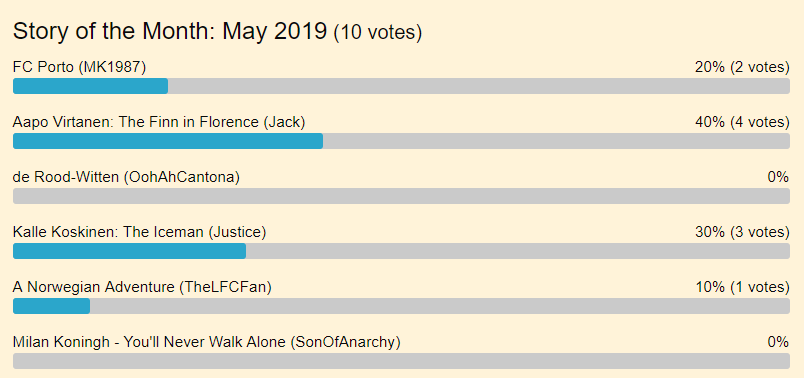Screen dimensions: 804x378
Task: Choose the Kalle Koskinen: The Iceman (Justice) entry
Action: pos(139,232)
